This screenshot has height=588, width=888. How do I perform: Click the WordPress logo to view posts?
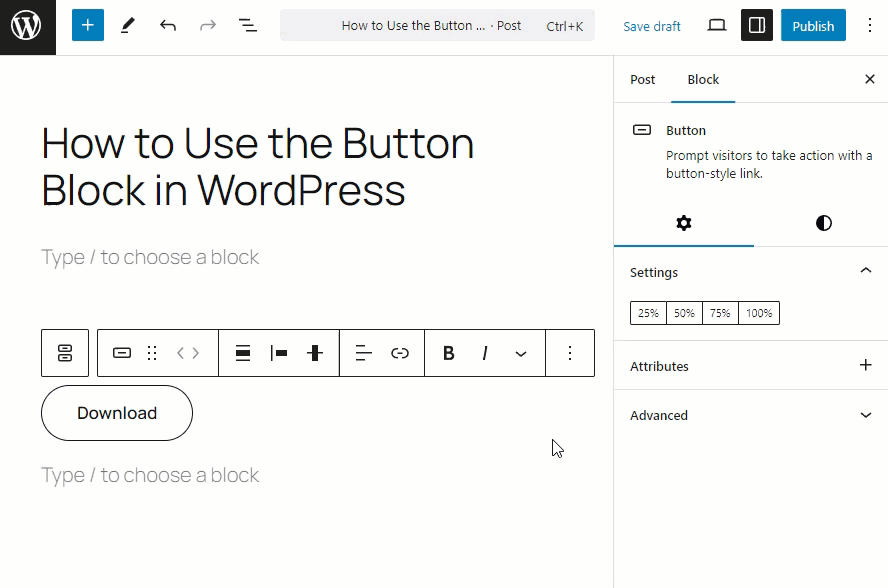coord(27,27)
